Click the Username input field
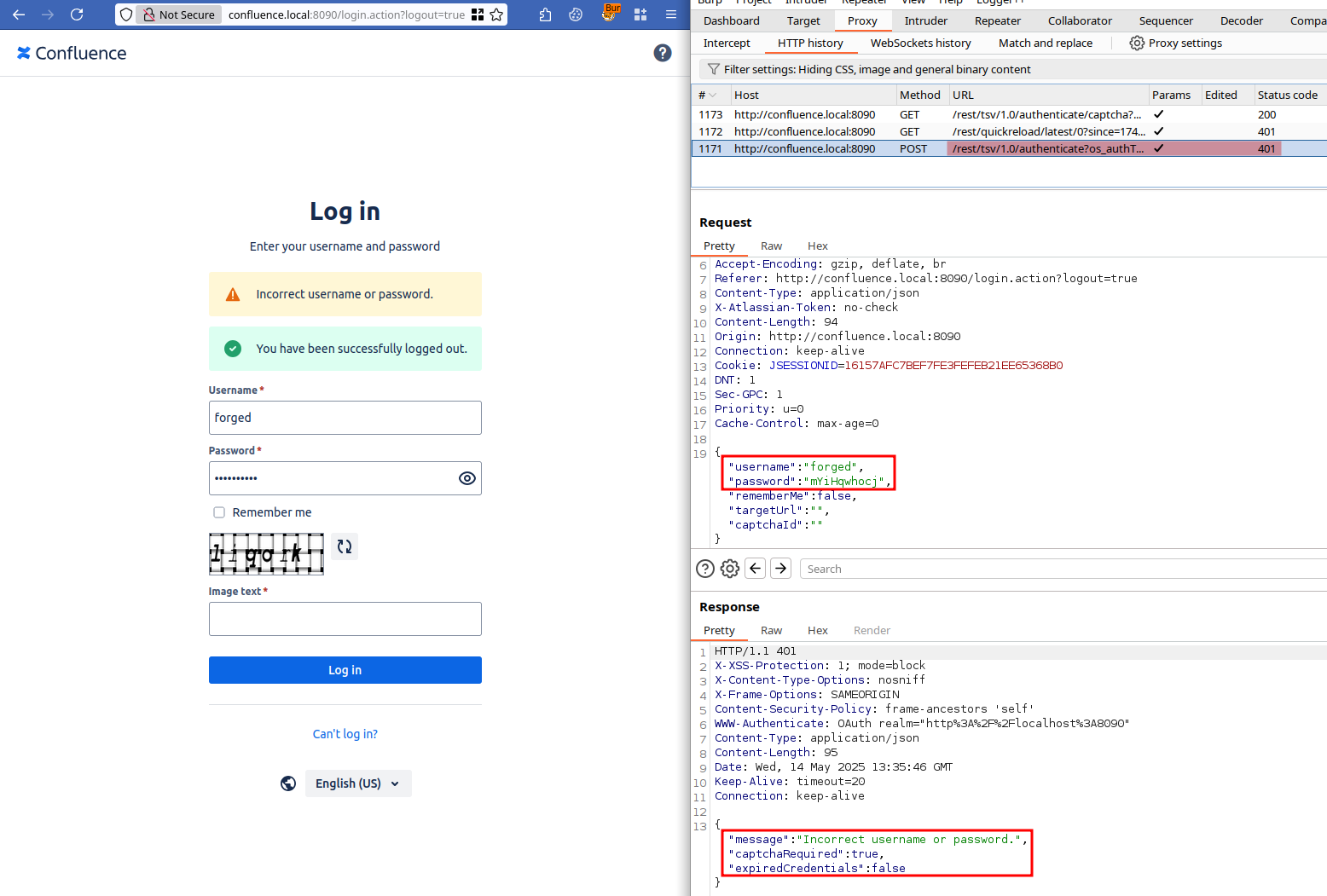The image size is (1327, 896). [x=345, y=418]
